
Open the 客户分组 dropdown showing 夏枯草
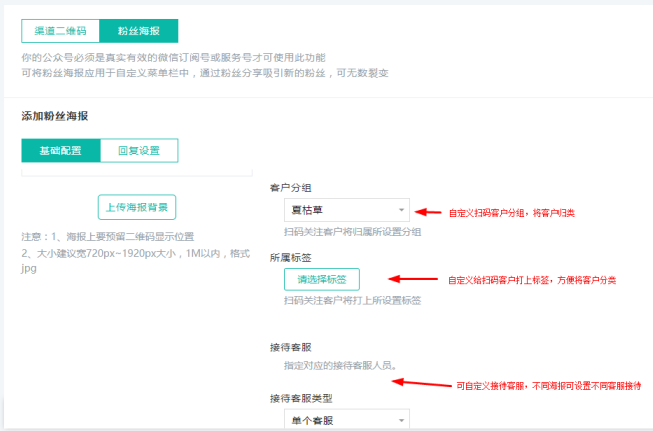tap(339, 210)
